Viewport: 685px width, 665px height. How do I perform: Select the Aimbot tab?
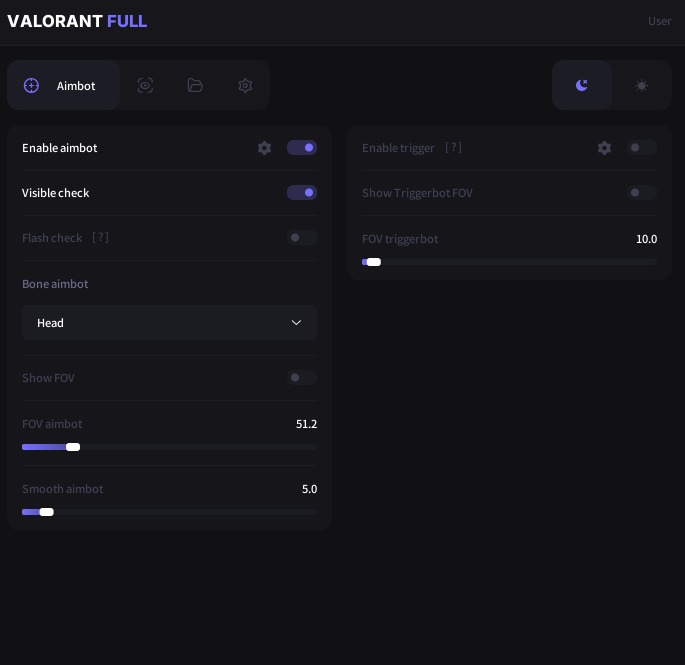[x=64, y=86]
